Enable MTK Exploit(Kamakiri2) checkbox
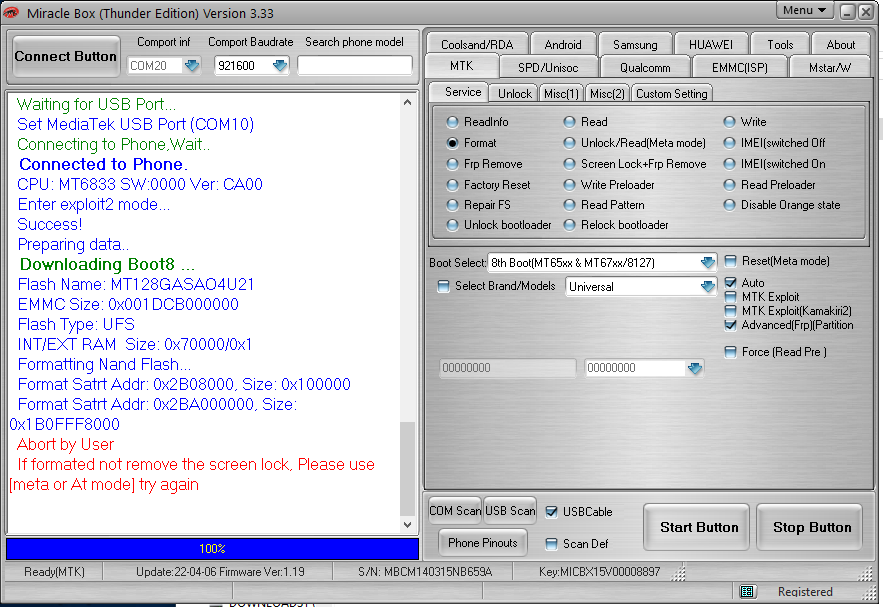Screen dimensions: 883x607 coord(730,311)
